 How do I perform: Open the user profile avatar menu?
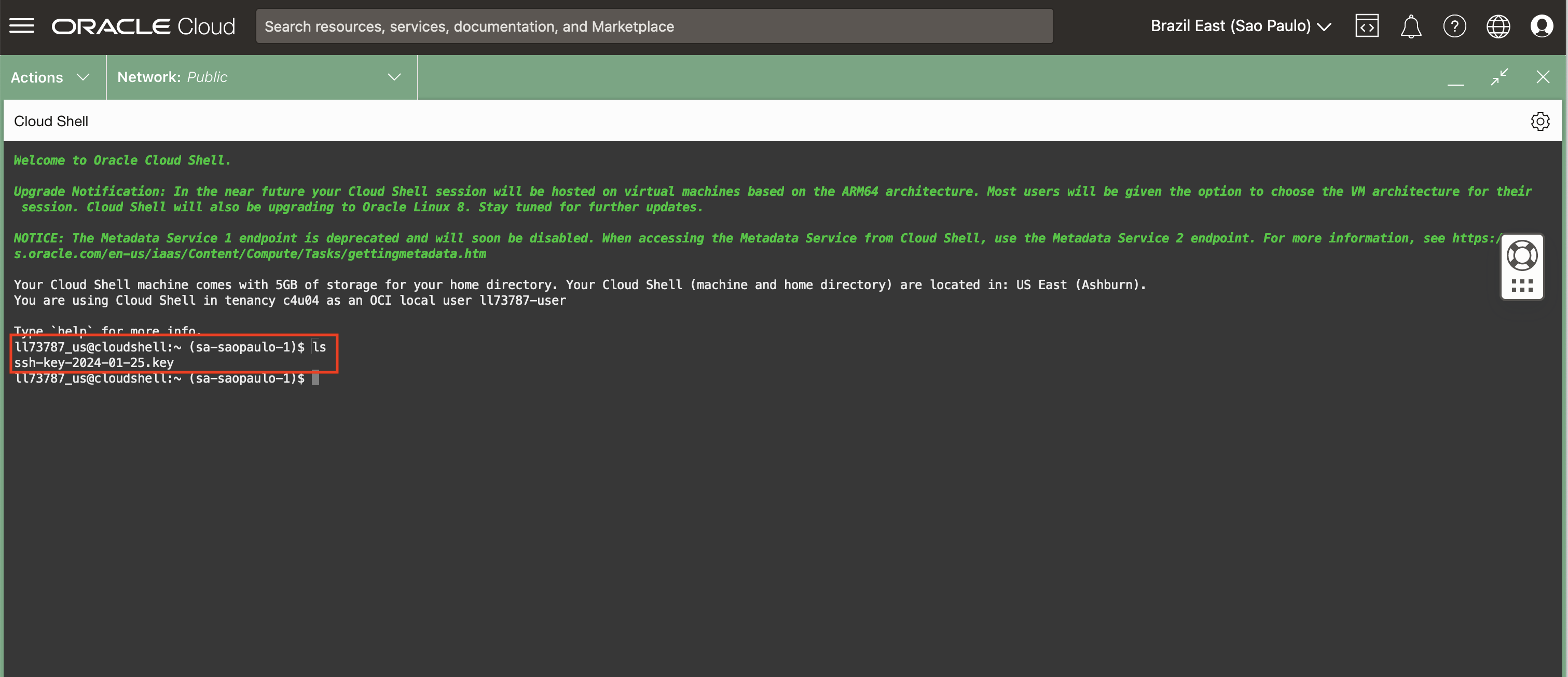1541,26
